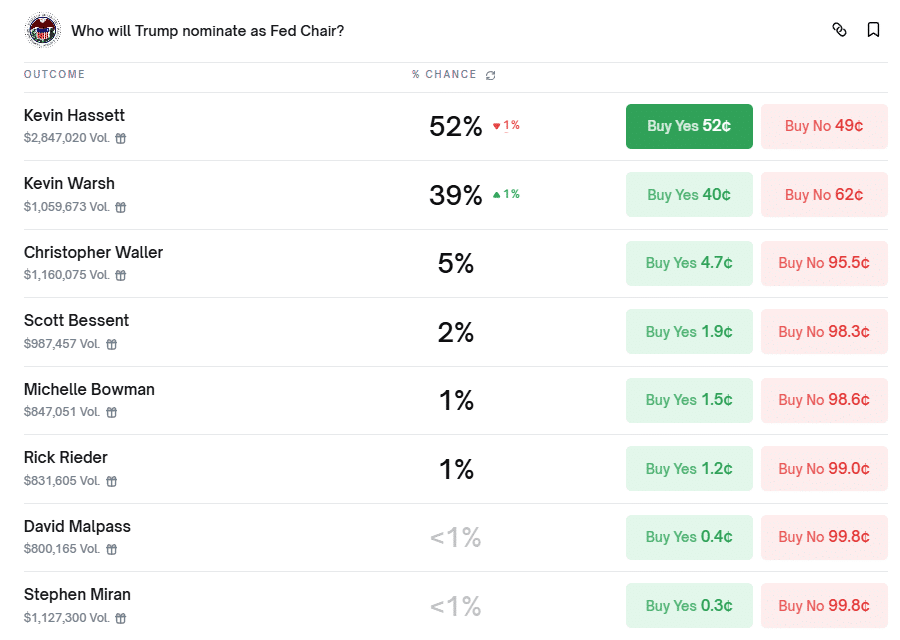Open the Michelle Bowman outcome row
900x640 pixels.
coord(89,389)
